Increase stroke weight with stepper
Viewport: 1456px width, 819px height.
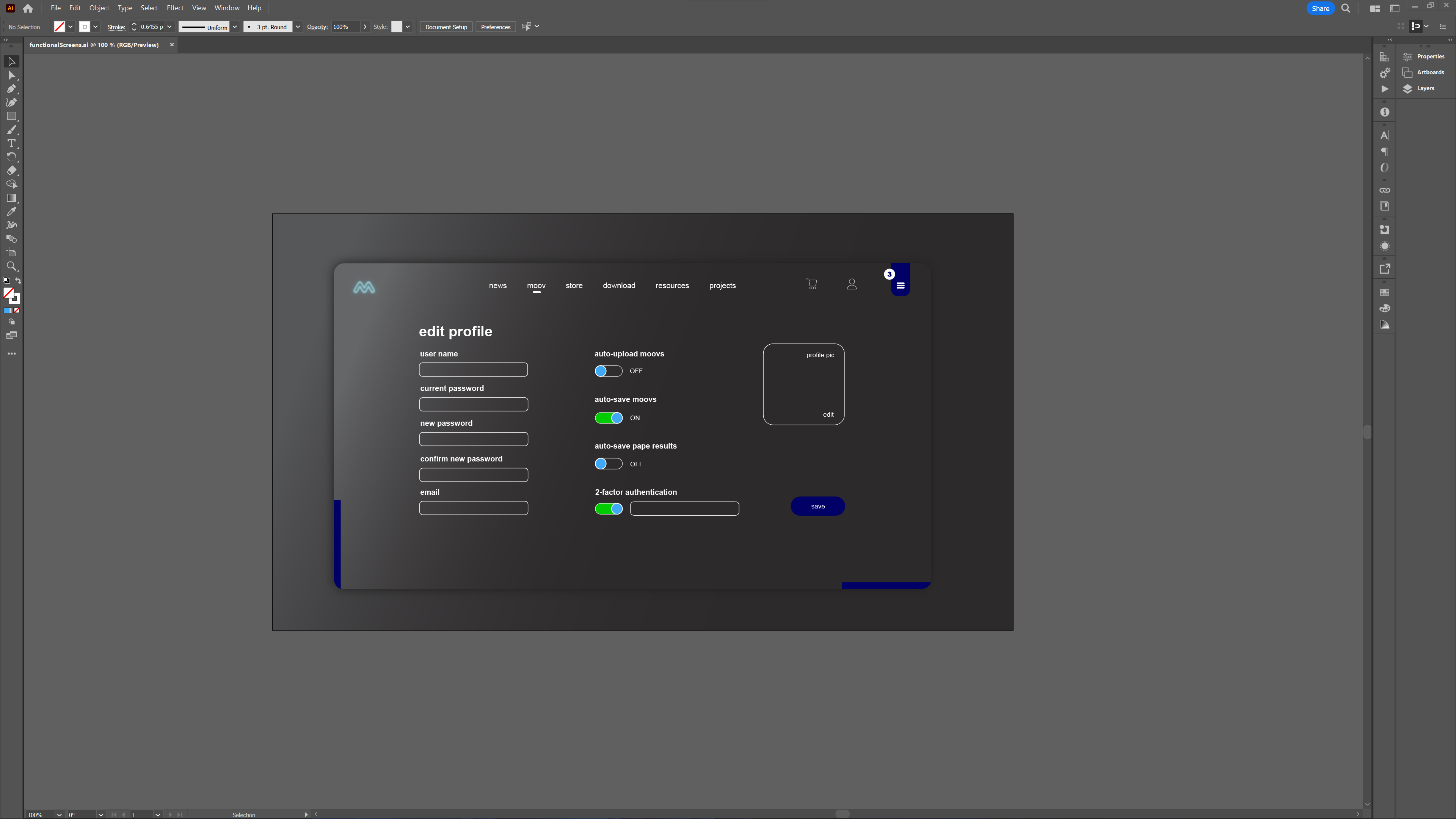(134, 24)
